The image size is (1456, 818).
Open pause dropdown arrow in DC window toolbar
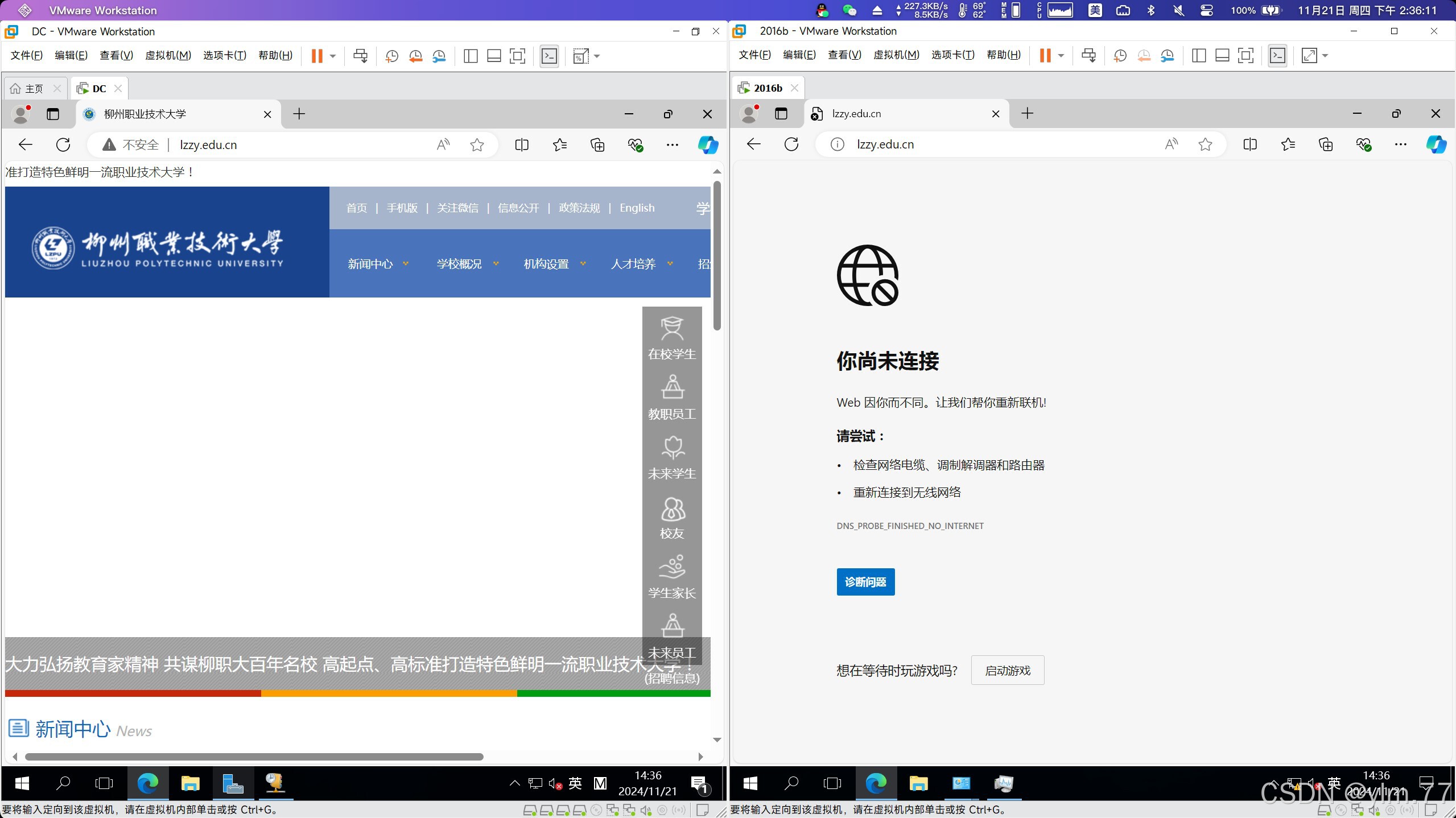pyautogui.click(x=333, y=56)
